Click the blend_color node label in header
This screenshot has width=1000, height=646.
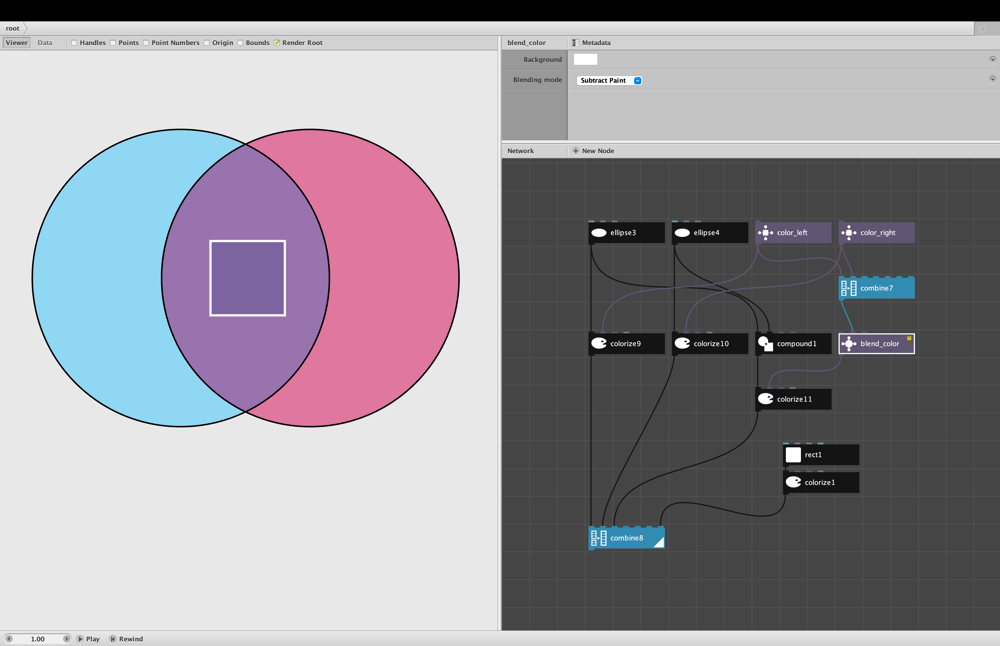click(527, 43)
